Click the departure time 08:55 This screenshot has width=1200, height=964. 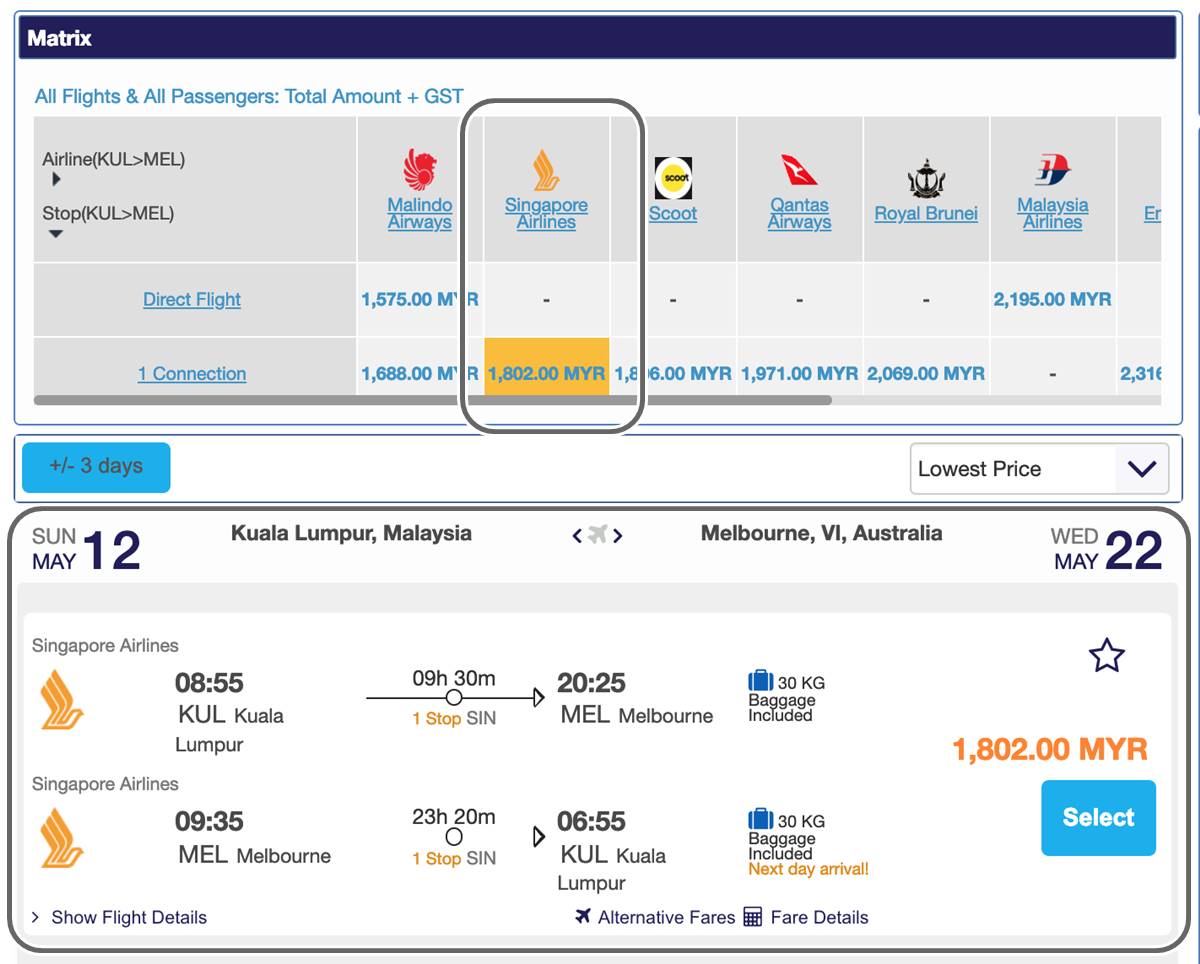(209, 683)
